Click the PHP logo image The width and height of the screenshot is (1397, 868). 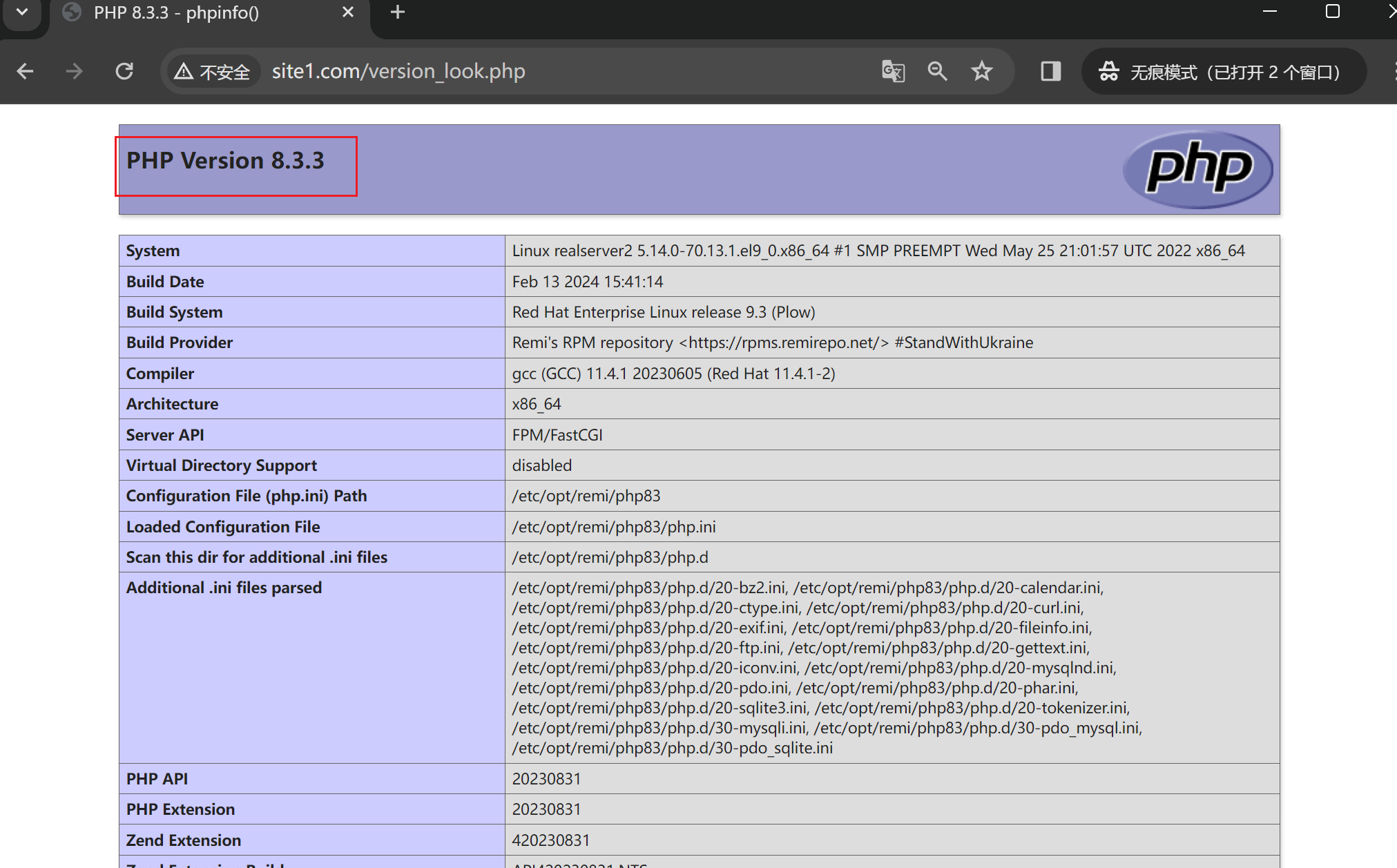(1198, 169)
